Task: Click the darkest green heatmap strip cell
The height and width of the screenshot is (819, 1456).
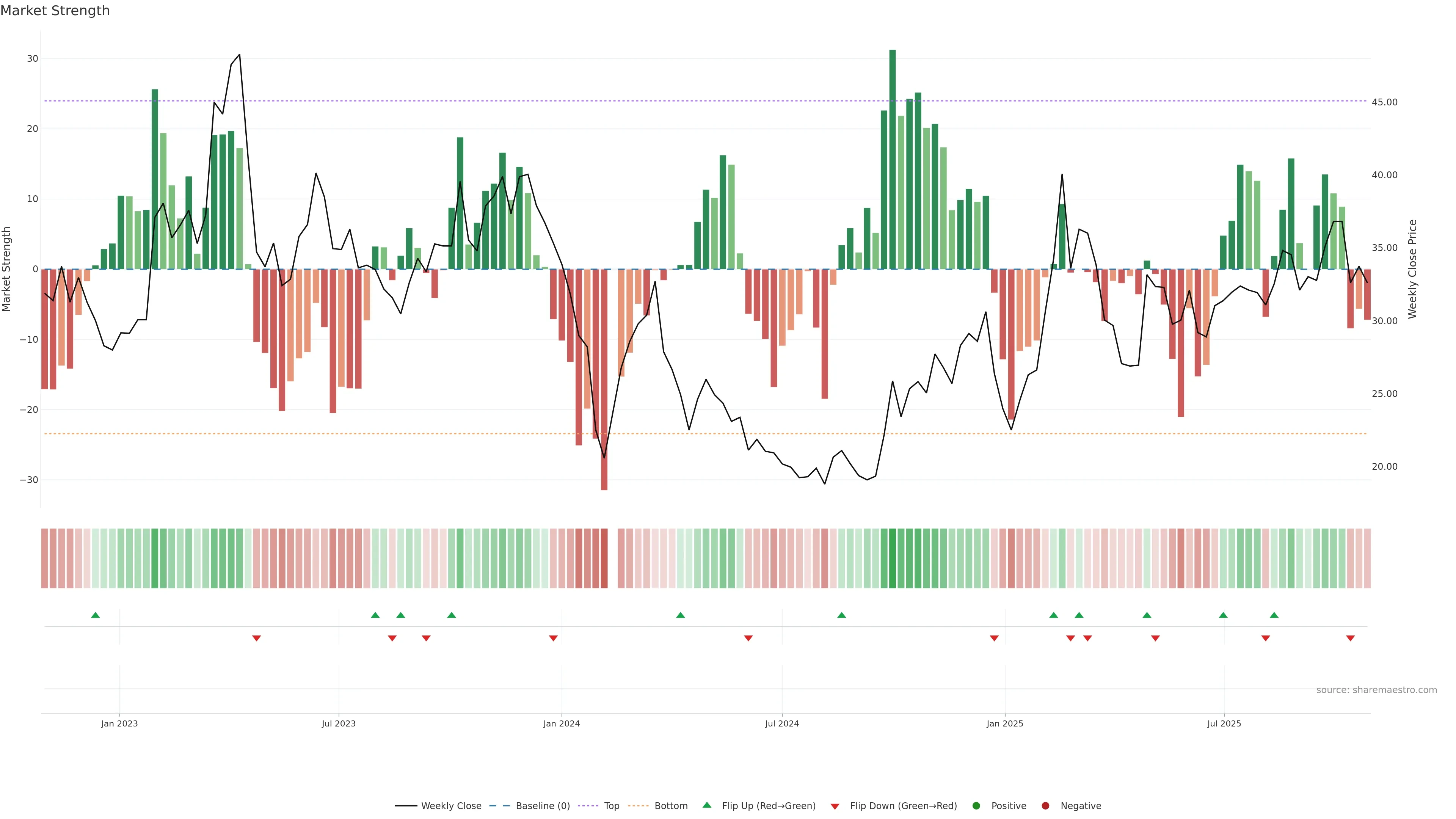Action: point(893,559)
